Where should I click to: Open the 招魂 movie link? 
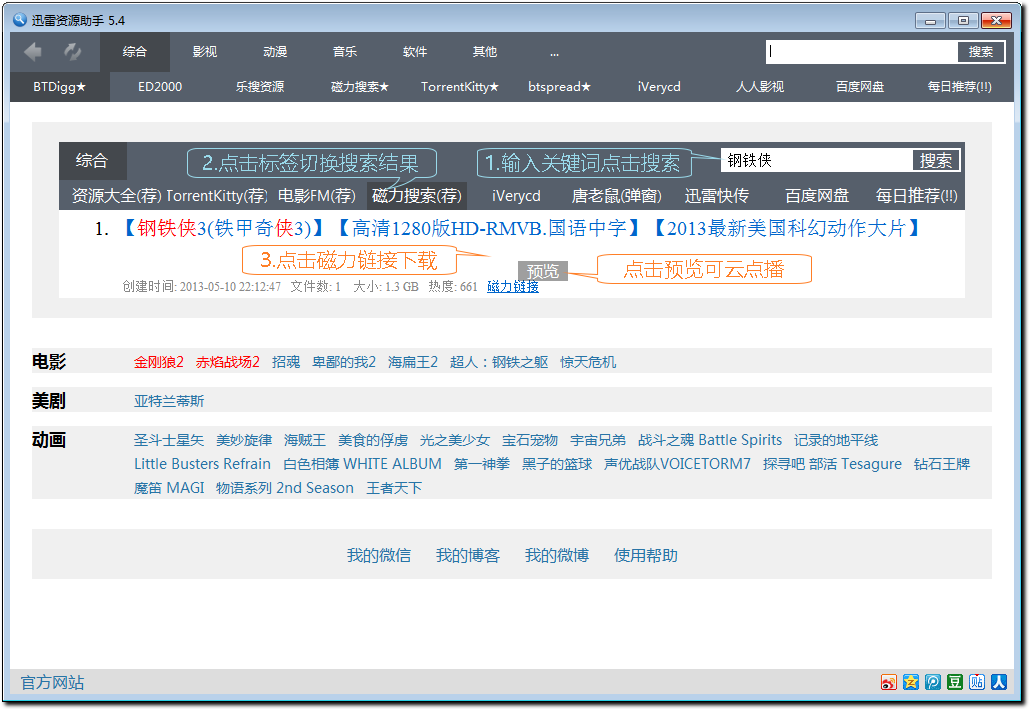pyautogui.click(x=286, y=362)
